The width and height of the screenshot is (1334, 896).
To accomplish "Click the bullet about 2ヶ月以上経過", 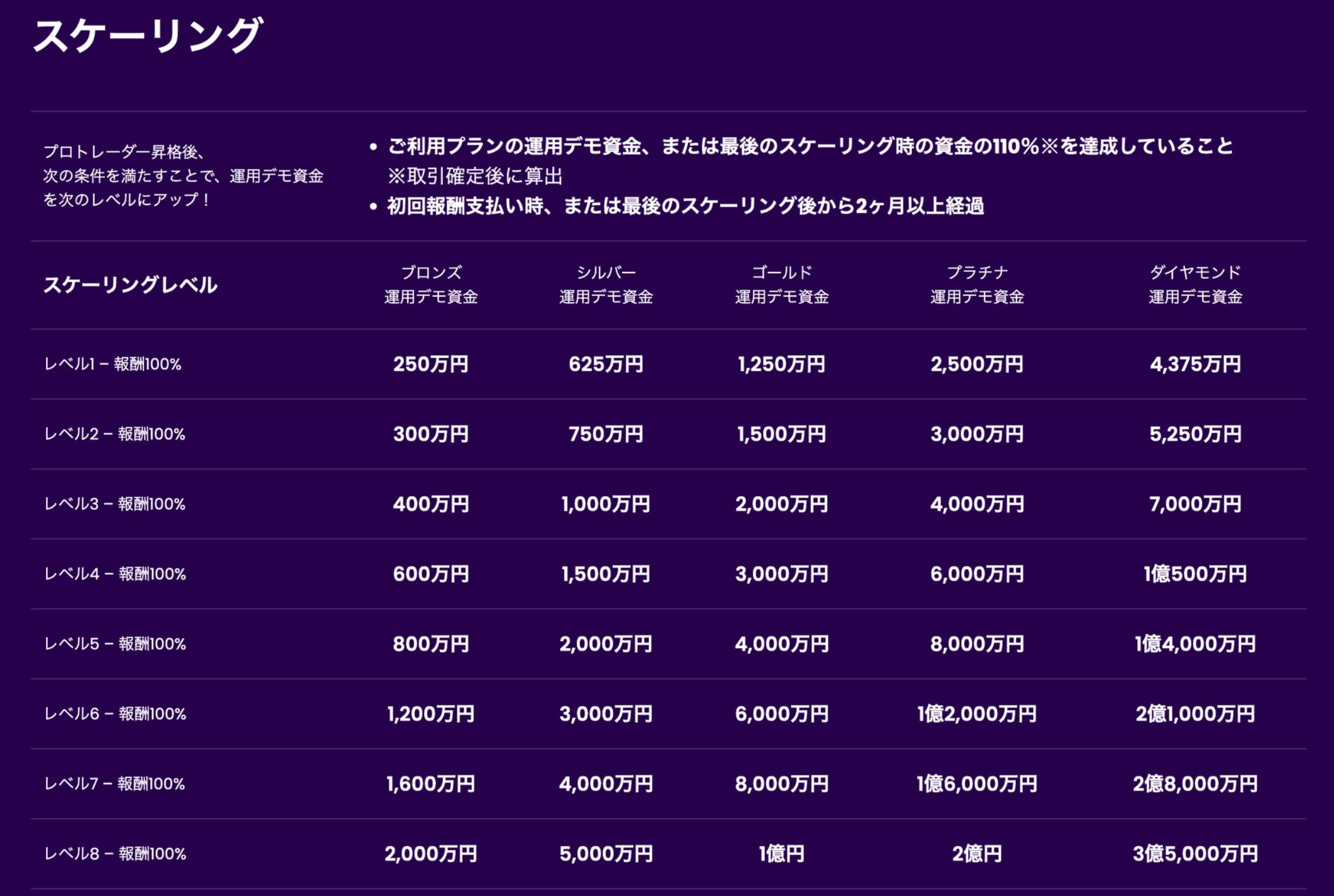I will point(685,206).
